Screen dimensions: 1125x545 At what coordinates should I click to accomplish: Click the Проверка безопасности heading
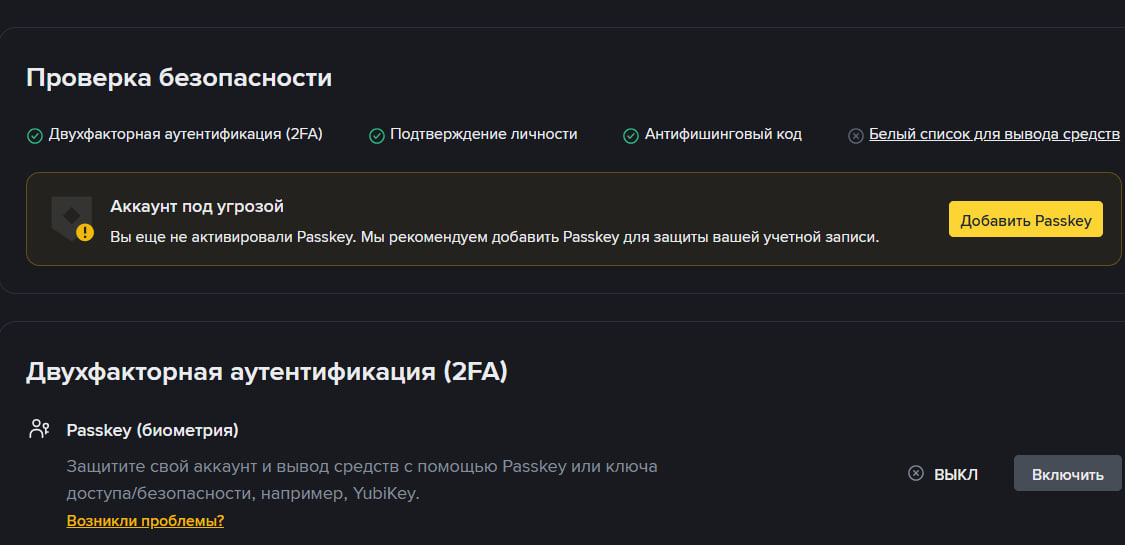tap(179, 78)
